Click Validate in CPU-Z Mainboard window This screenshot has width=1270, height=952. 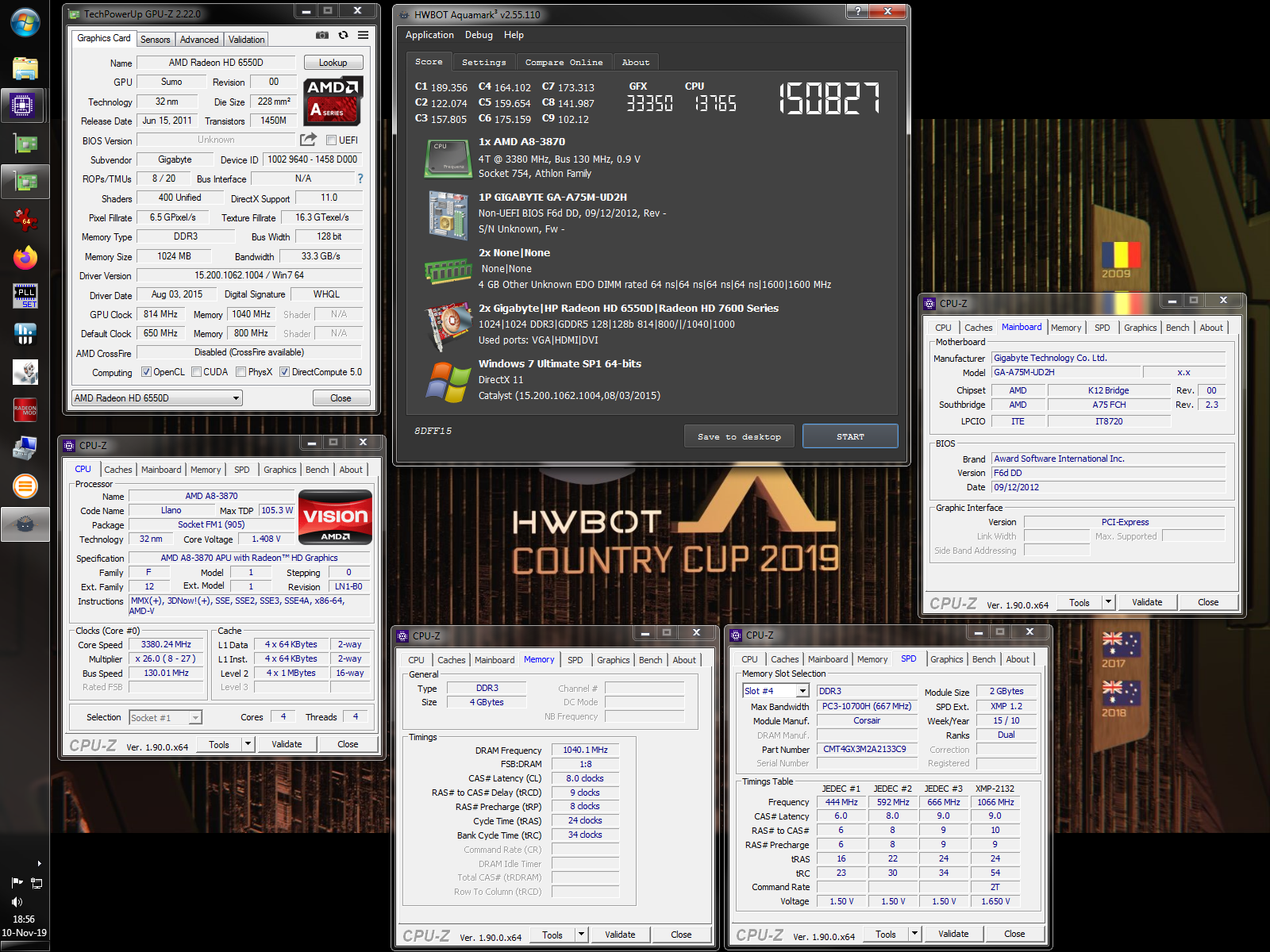pos(1147,602)
